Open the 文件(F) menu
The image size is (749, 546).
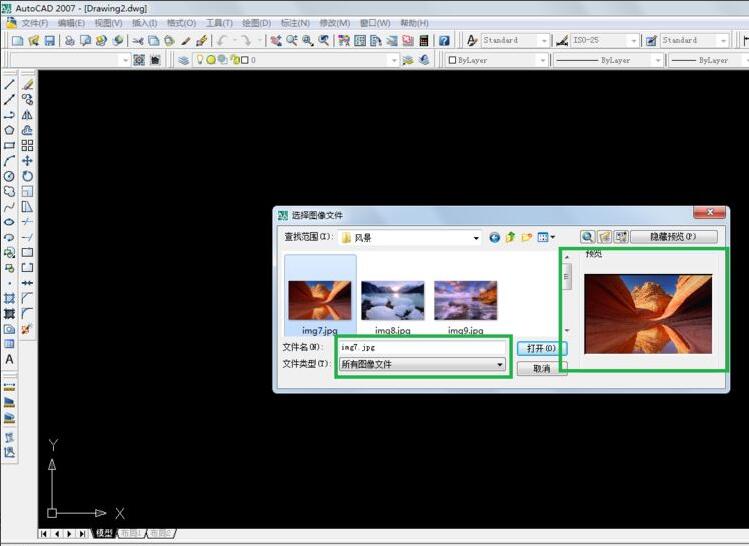[x=34, y=23]
